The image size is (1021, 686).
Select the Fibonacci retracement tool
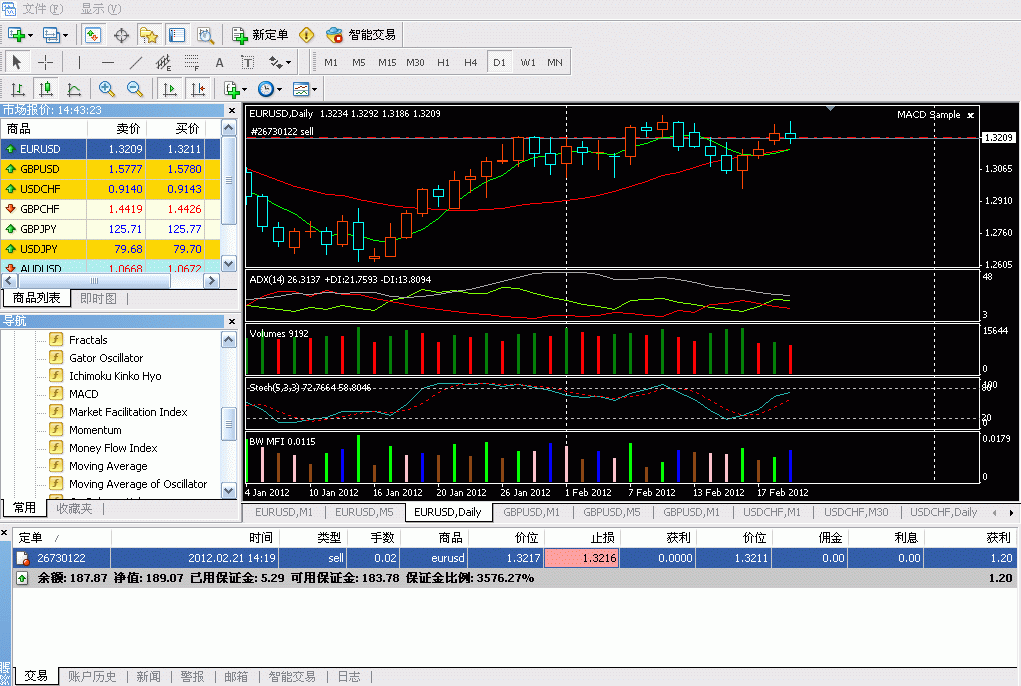pos(192,62)
